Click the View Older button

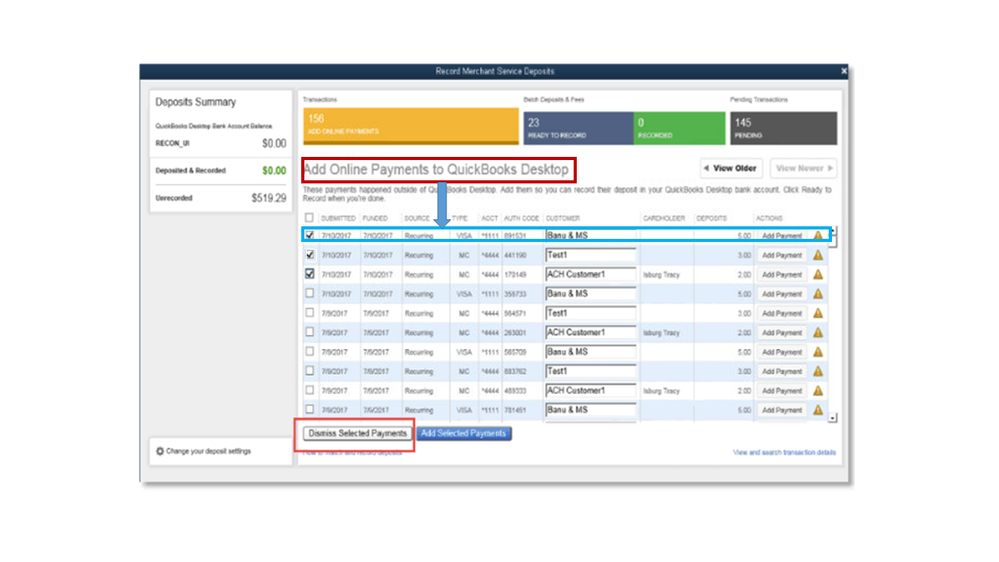point(731,168)
